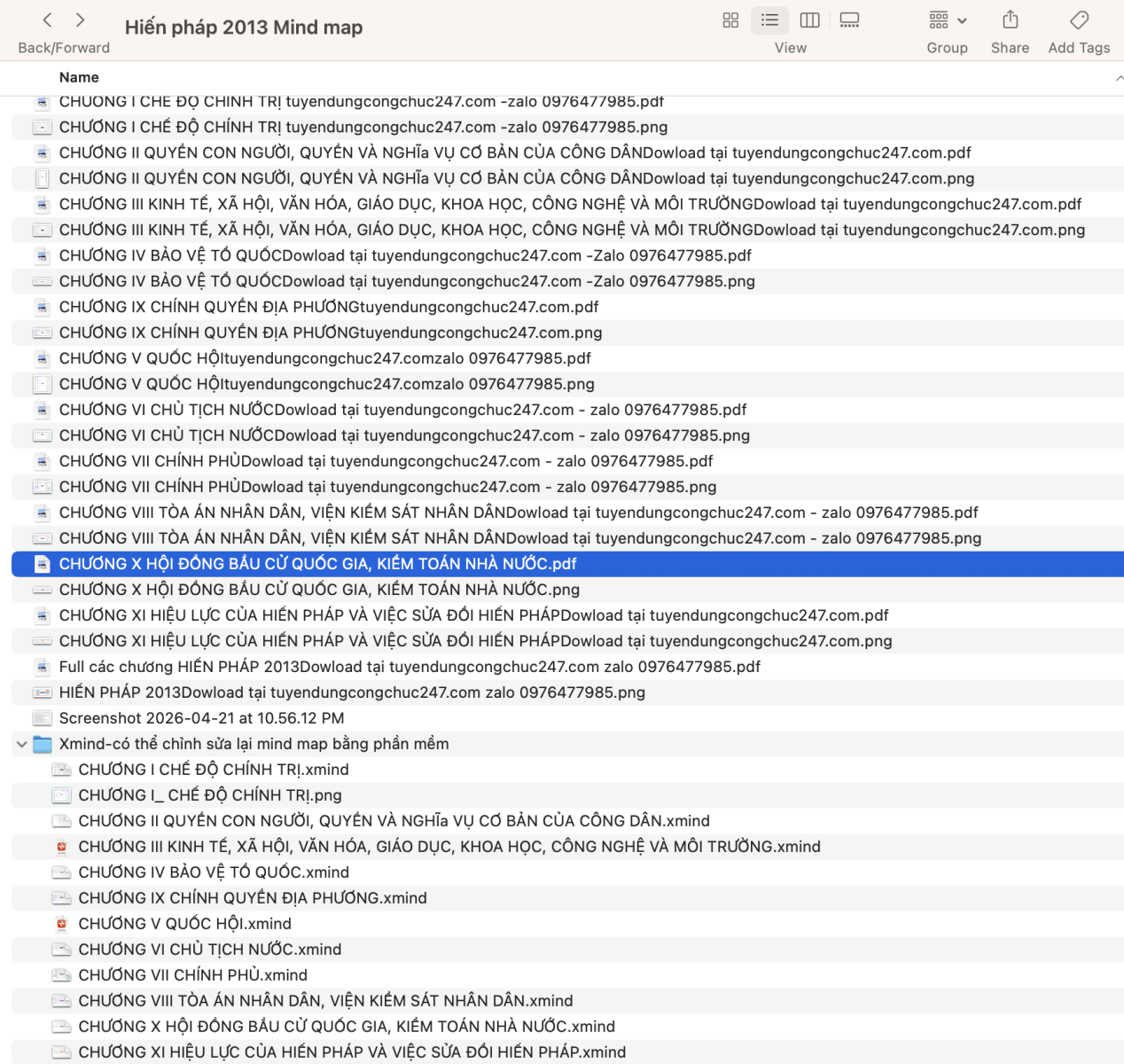
Task: Switch to column view
Action: pyautogui.click(x=809, y=20)
